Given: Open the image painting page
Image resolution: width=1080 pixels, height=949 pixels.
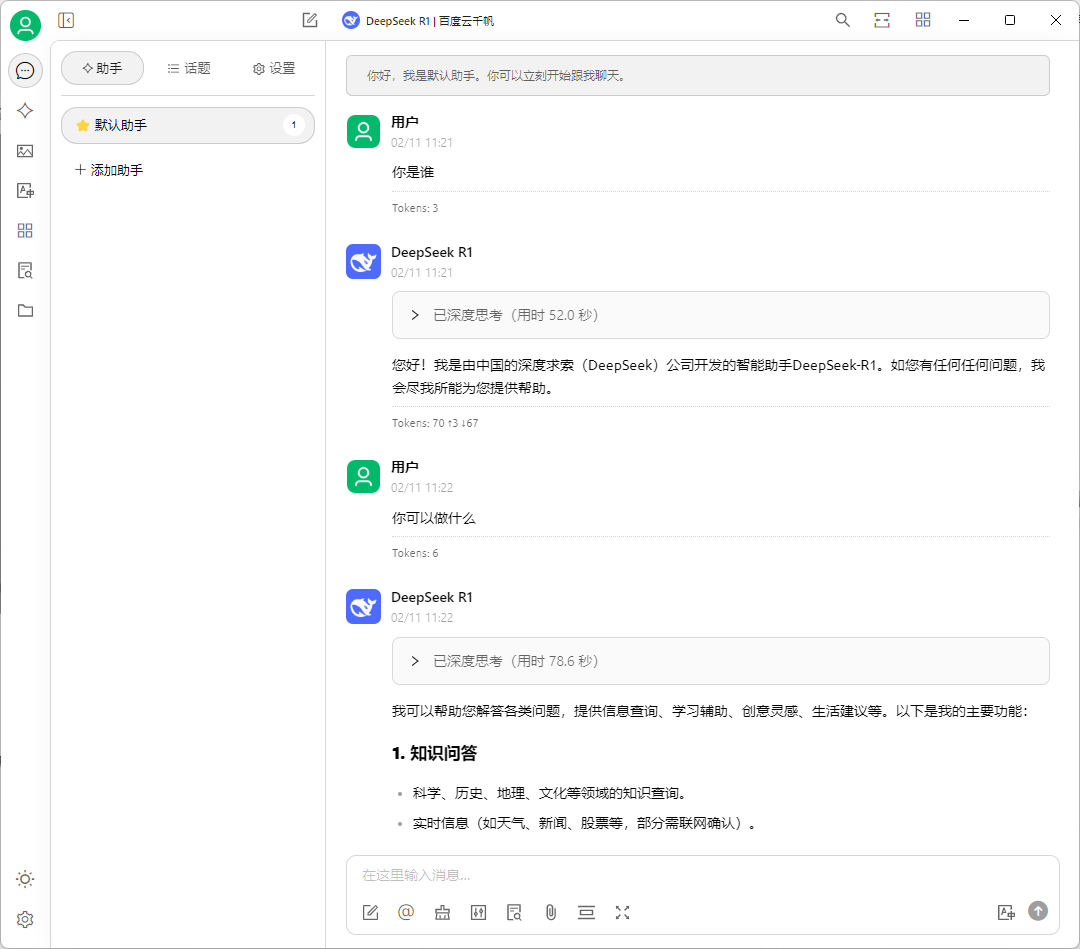Looking at the screenshot, I should click(25, 151).
